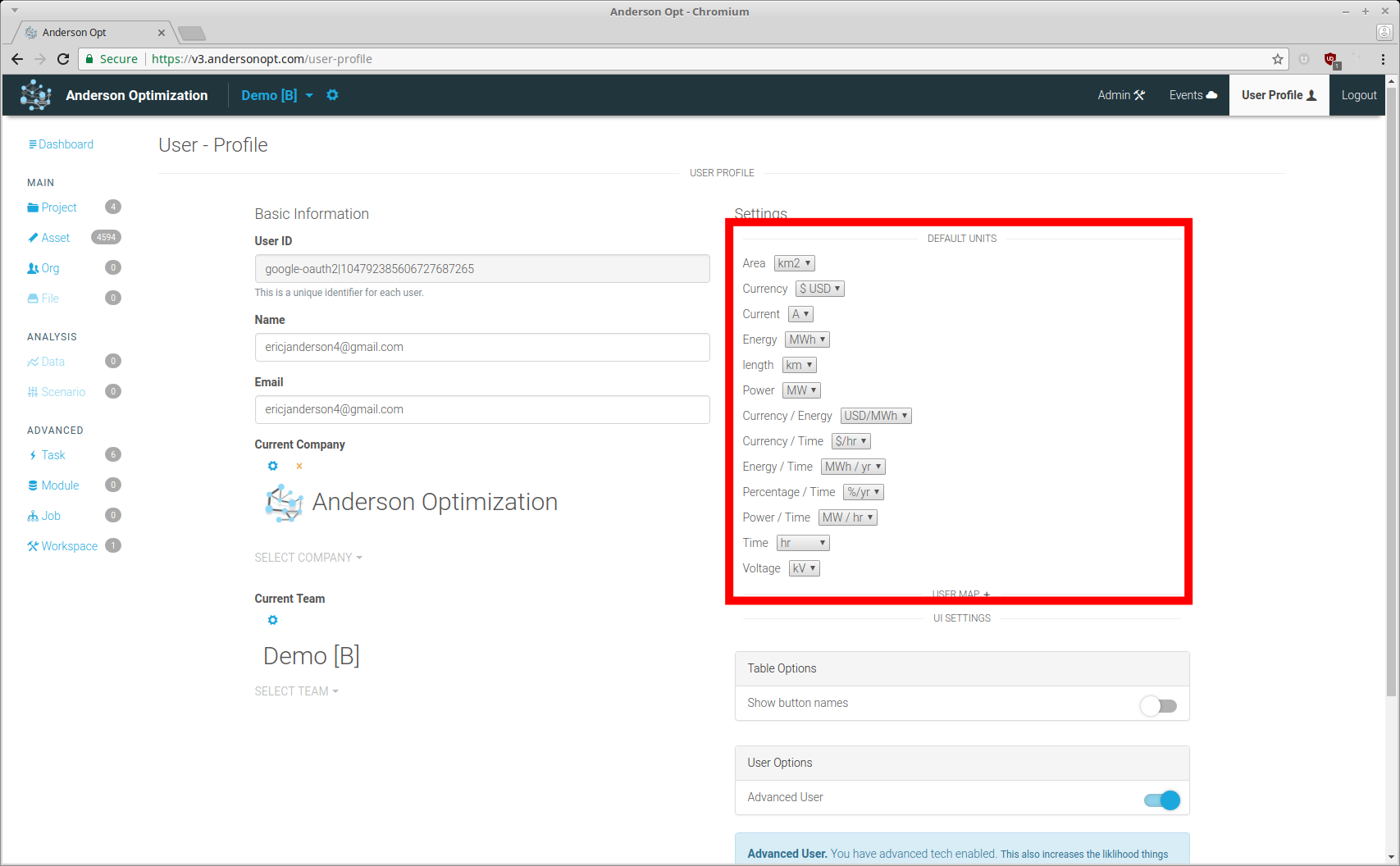Viewport: 1400px width, 866px height.
Task: Open Workspace from the sidebar
Action: pos(69,546)
